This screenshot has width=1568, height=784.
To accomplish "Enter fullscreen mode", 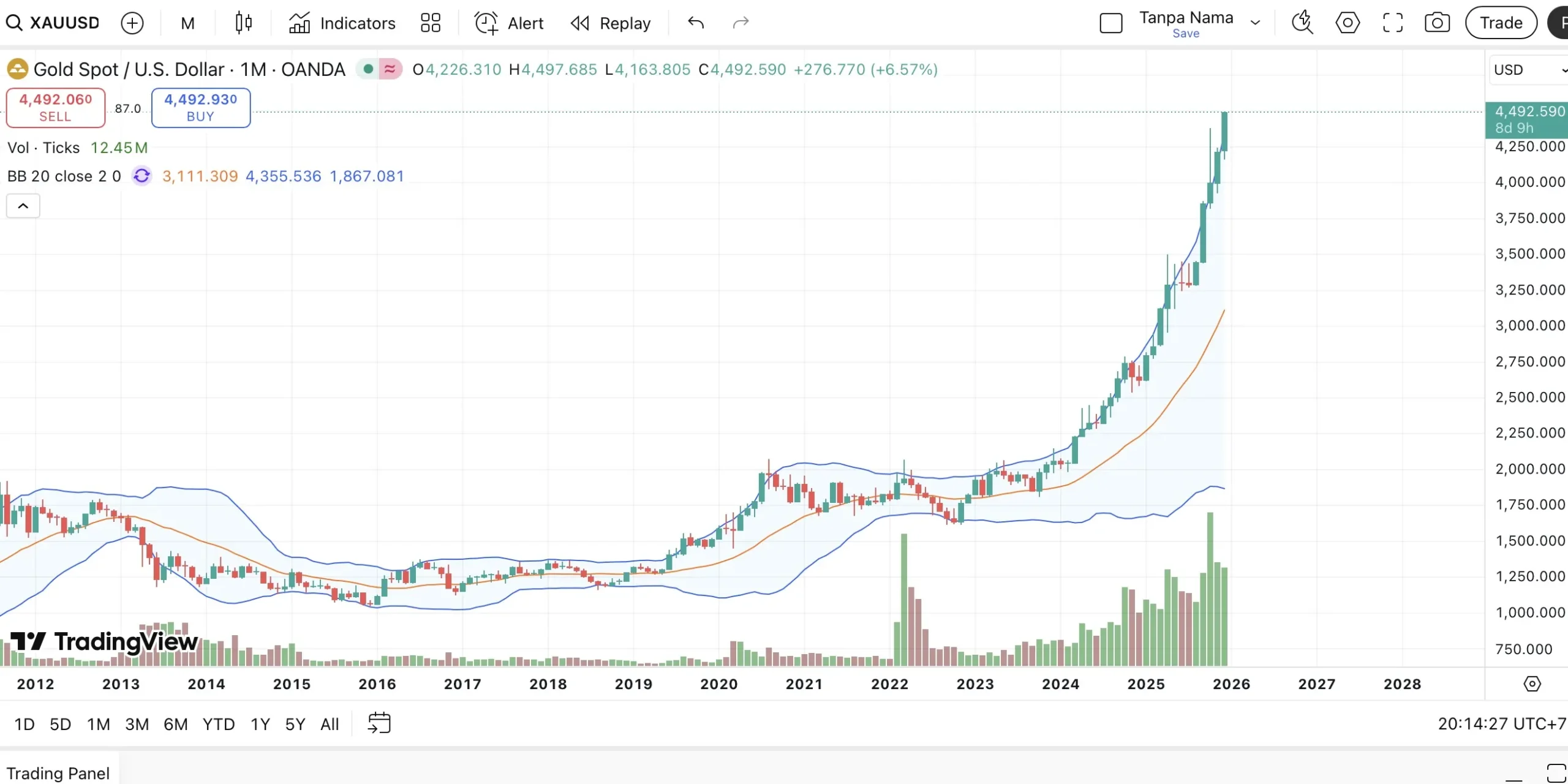I will click(x=1392, y=23).
